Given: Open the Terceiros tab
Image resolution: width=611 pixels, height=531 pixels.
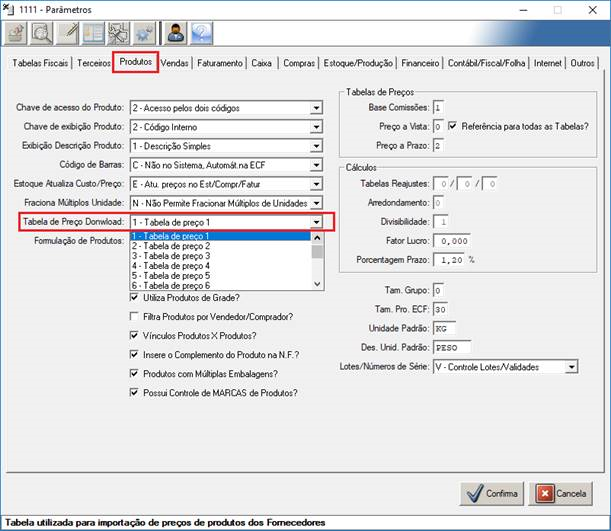Looking at the screenshot, I should click(94, 63).
